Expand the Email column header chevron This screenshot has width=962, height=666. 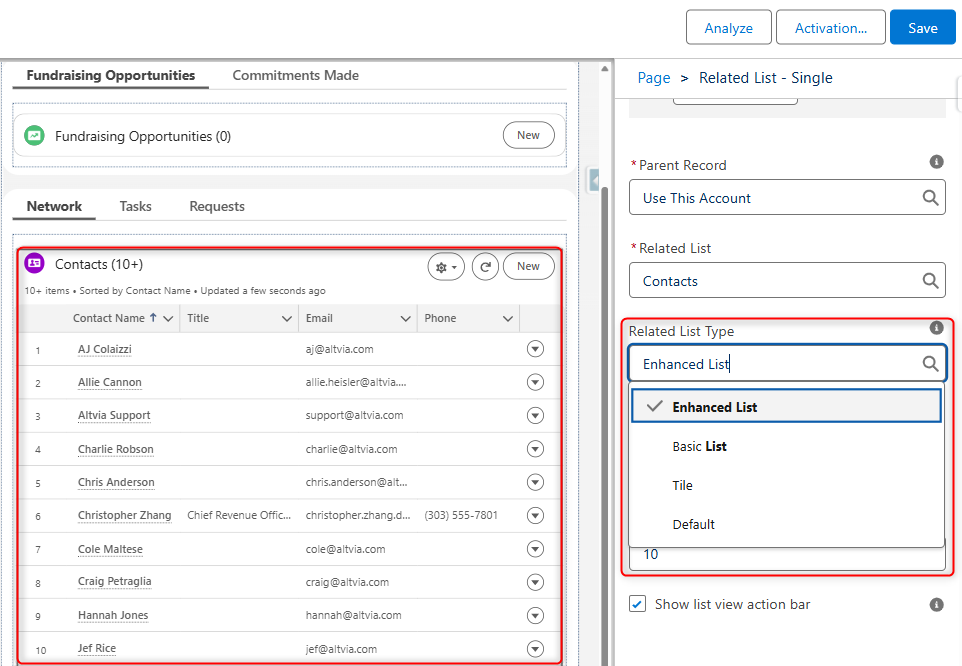406,319
